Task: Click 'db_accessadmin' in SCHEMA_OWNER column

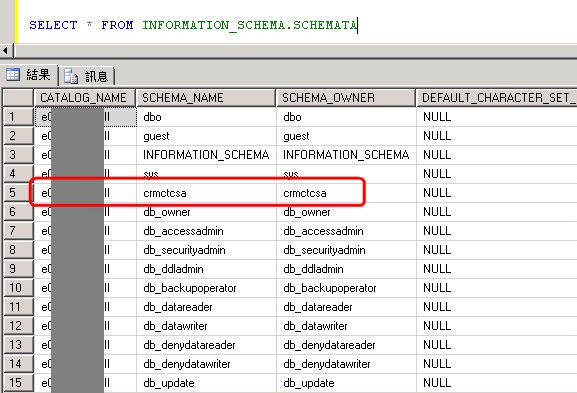Action: pyautogui.click(x=323, y=231)
